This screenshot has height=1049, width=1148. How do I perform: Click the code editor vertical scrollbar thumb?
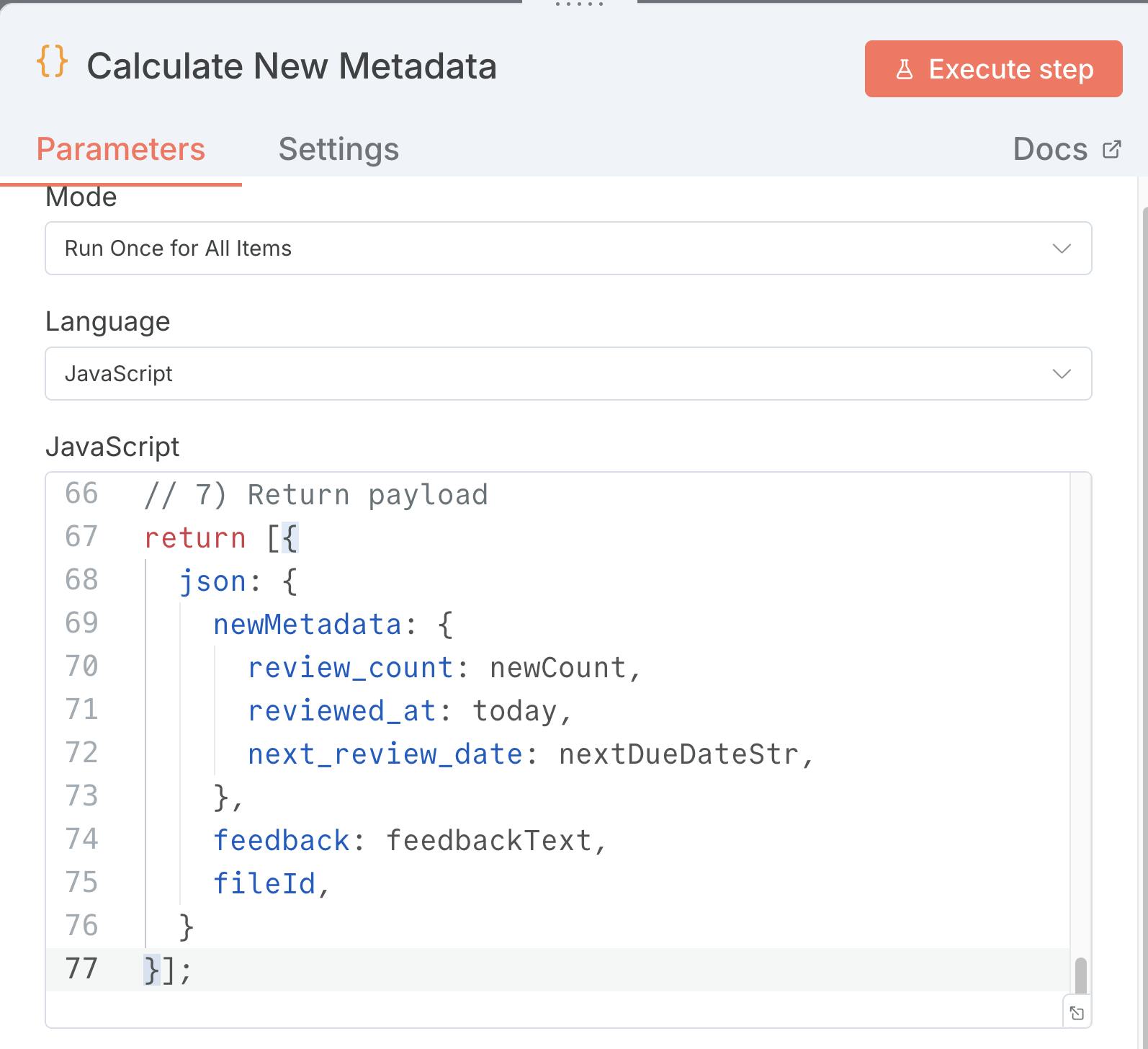[1080, 975]
